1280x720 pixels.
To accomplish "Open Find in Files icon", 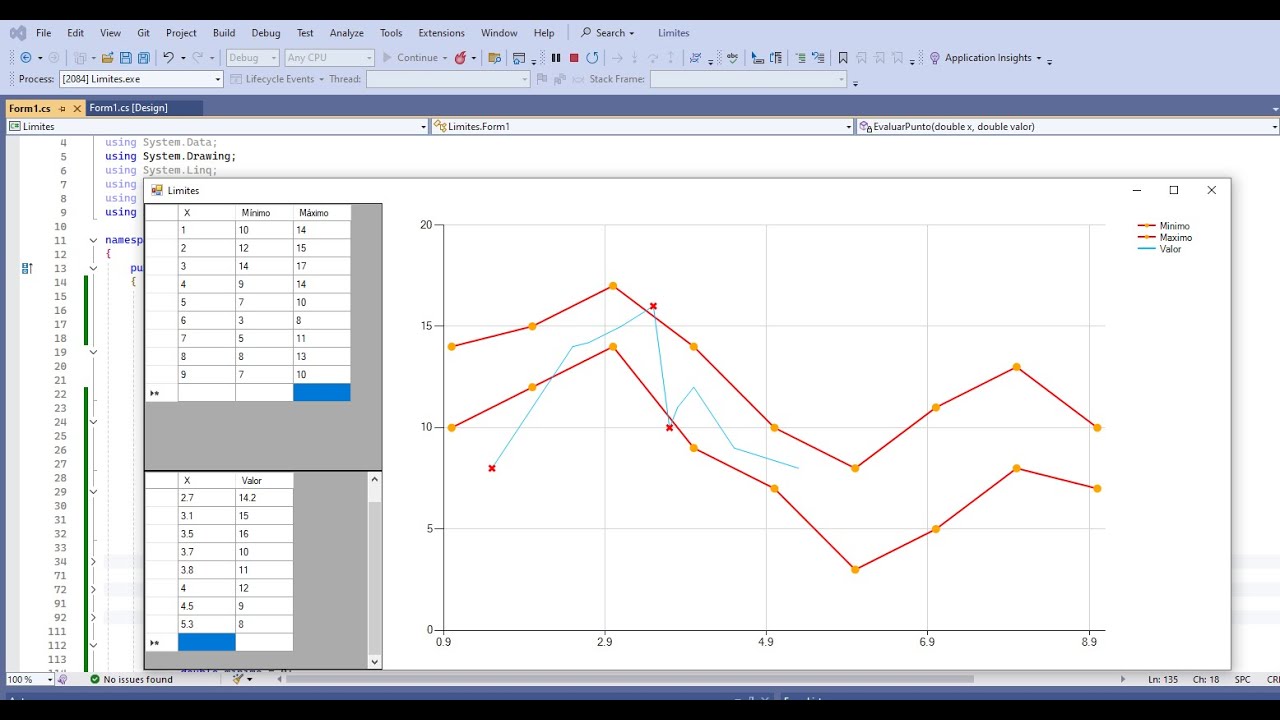I will (494, 58).
